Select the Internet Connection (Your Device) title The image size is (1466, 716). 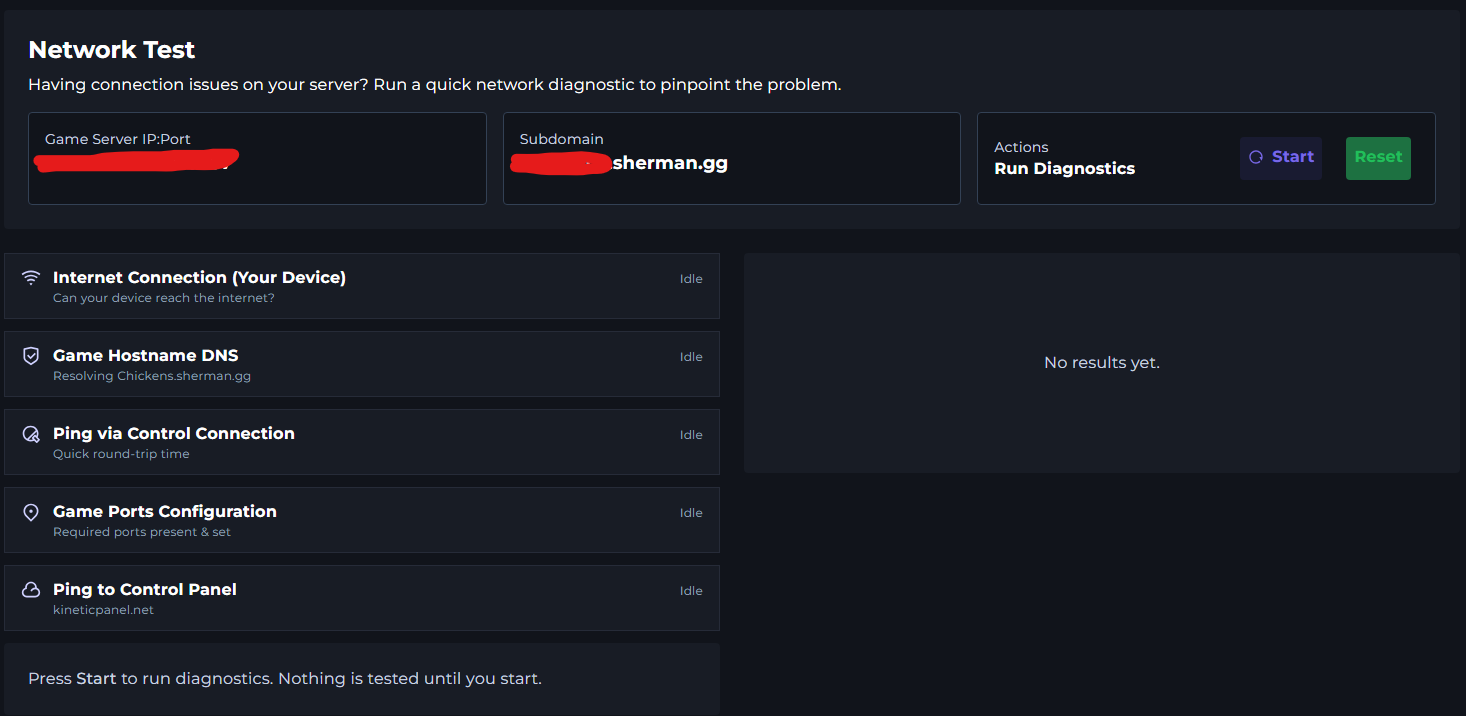[199, 277]
